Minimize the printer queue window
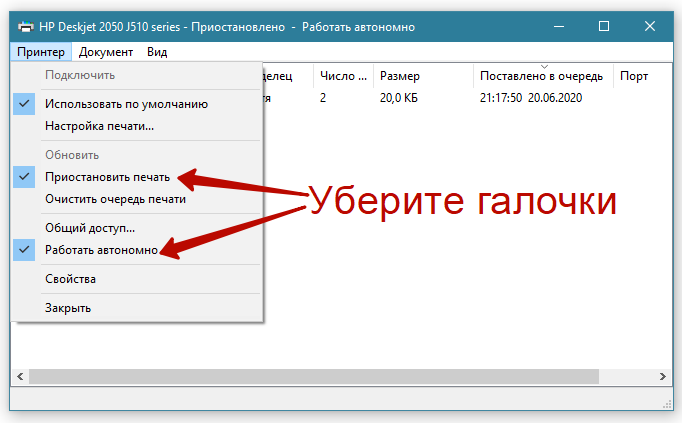The image size is (682, 423). 559,27
